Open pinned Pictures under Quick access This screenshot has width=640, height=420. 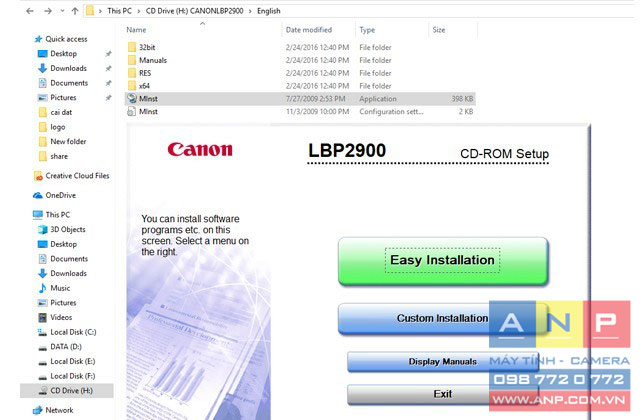pos(58,98)
